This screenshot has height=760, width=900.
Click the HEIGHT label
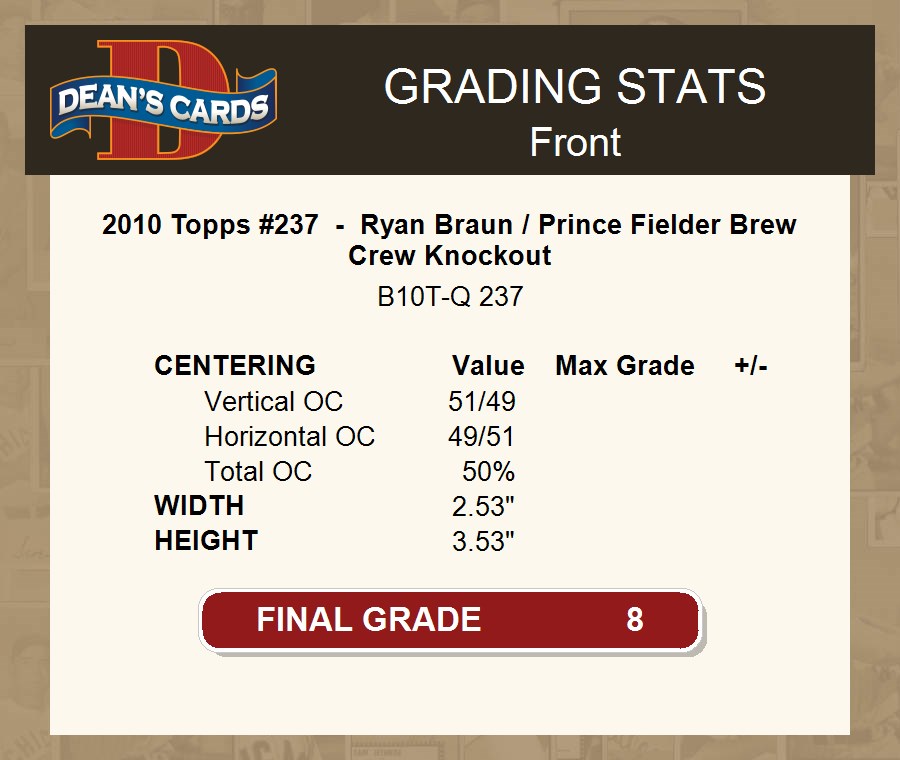206,541
